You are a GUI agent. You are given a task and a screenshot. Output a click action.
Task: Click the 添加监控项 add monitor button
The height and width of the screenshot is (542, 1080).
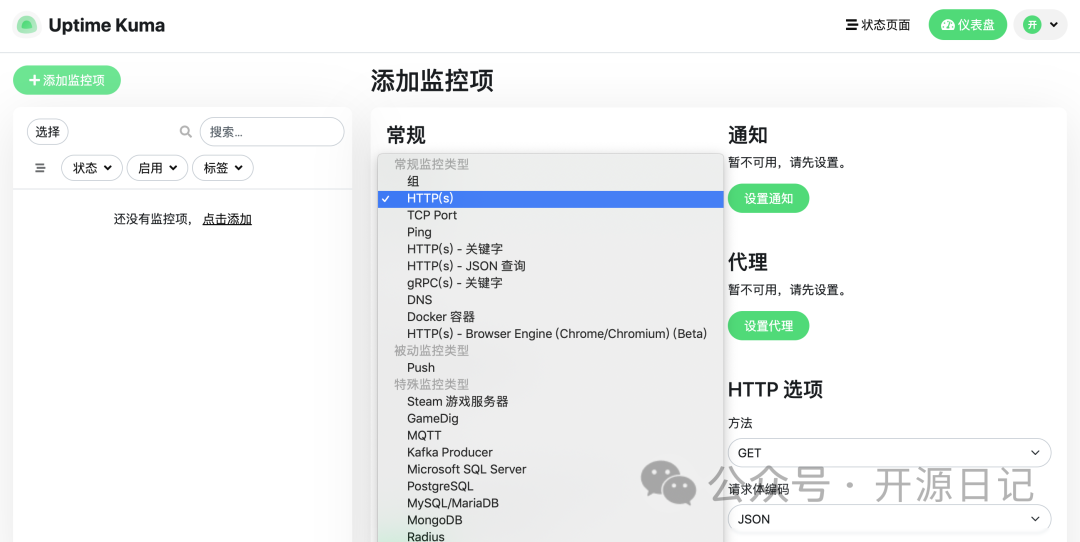[x=67, y=81]
